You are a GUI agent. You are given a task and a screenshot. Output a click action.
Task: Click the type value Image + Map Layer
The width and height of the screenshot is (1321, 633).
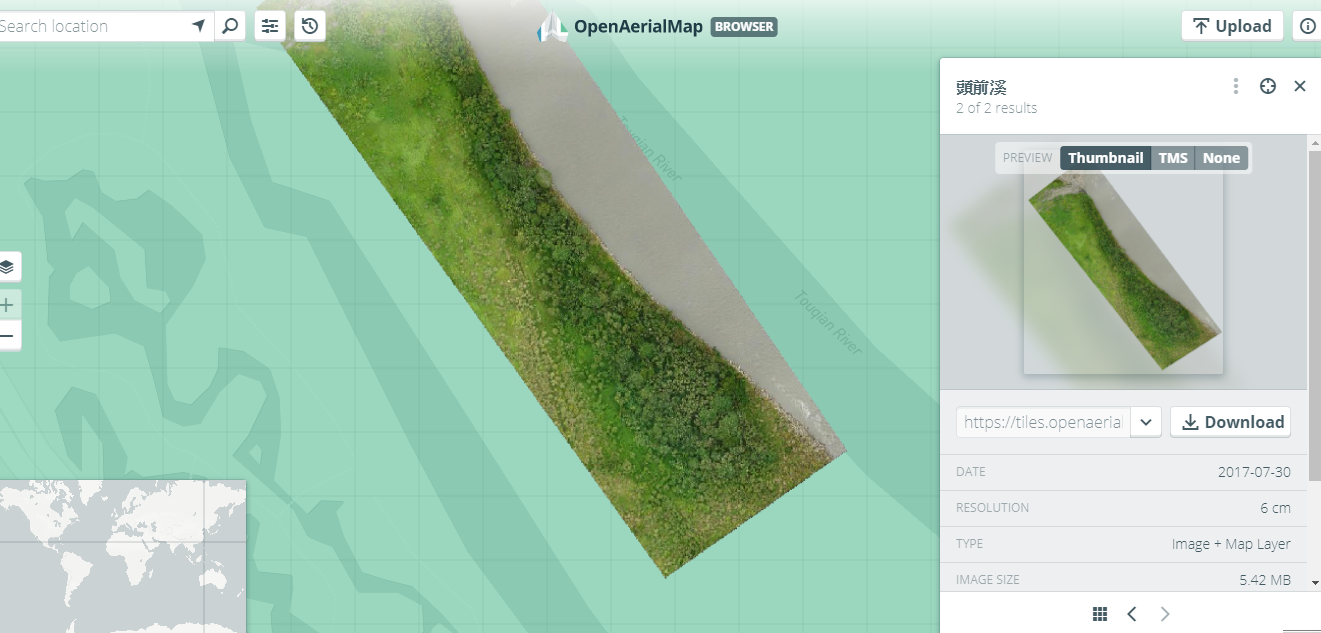click(1231, 544)
